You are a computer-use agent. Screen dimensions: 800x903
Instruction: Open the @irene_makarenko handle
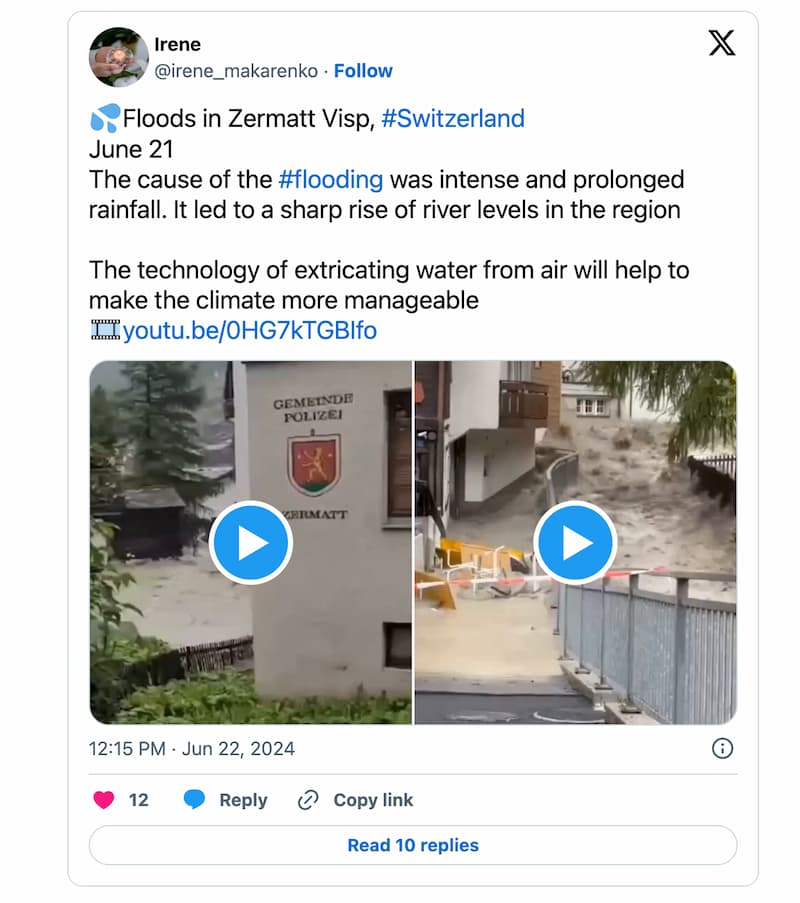236,71
